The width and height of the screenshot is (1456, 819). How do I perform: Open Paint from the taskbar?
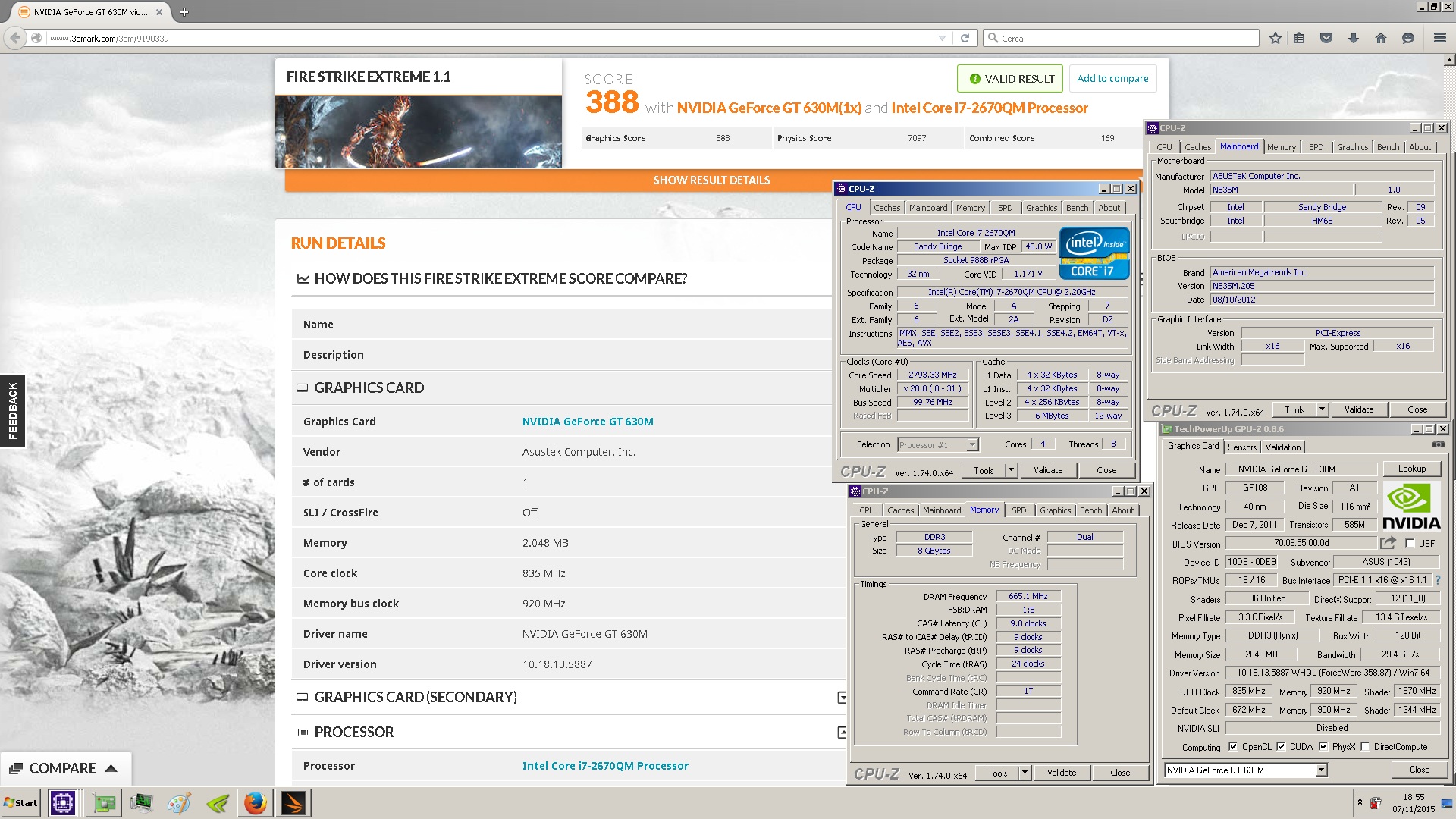click(x=180, y=803)
